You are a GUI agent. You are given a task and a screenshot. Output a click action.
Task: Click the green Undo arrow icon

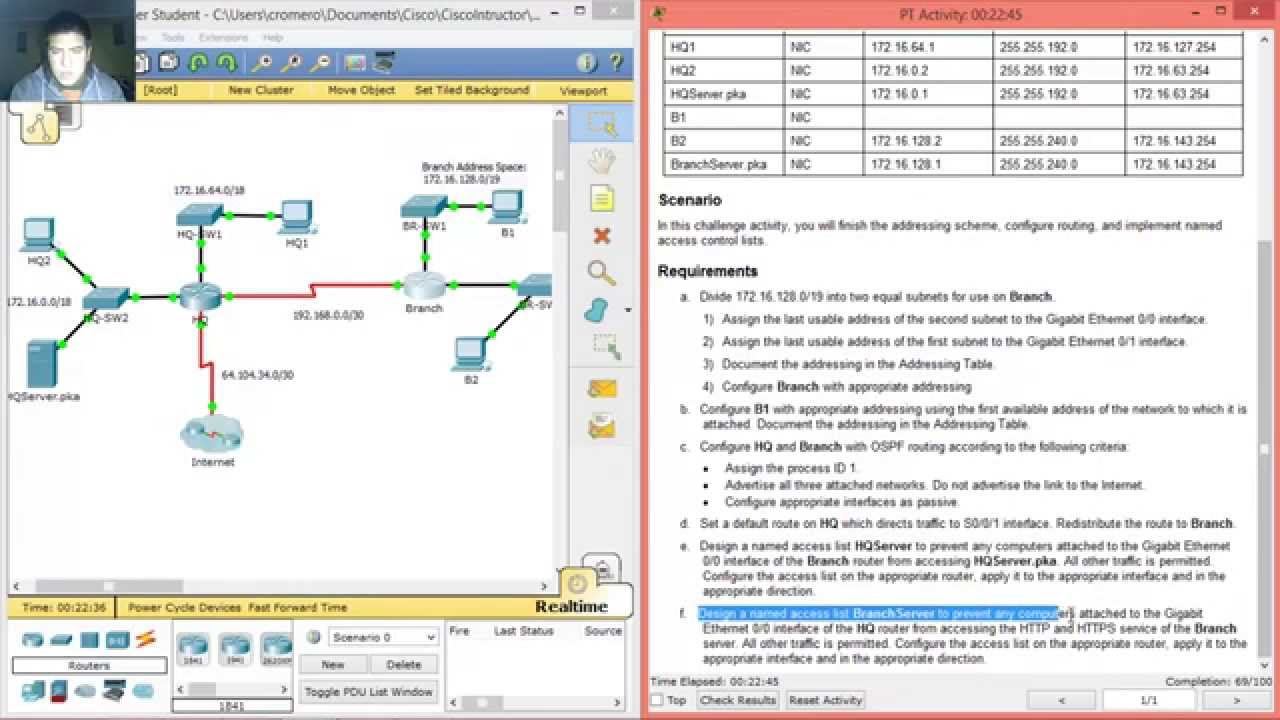[198, 63]
